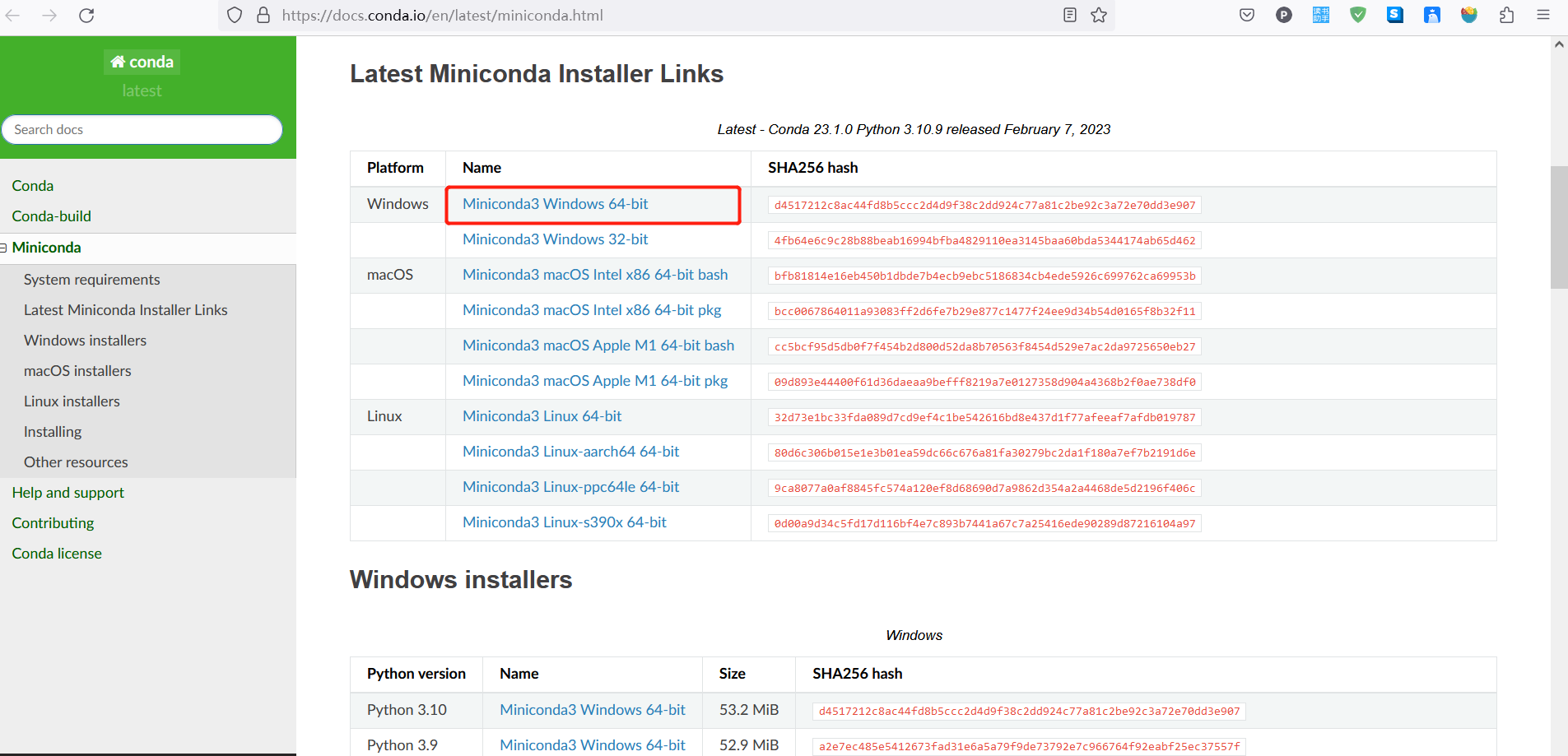The width and height of the screenshot is (1568, 756).
Task: Go back to previous page
Action: pyautogui.click(x=13, y=15)
